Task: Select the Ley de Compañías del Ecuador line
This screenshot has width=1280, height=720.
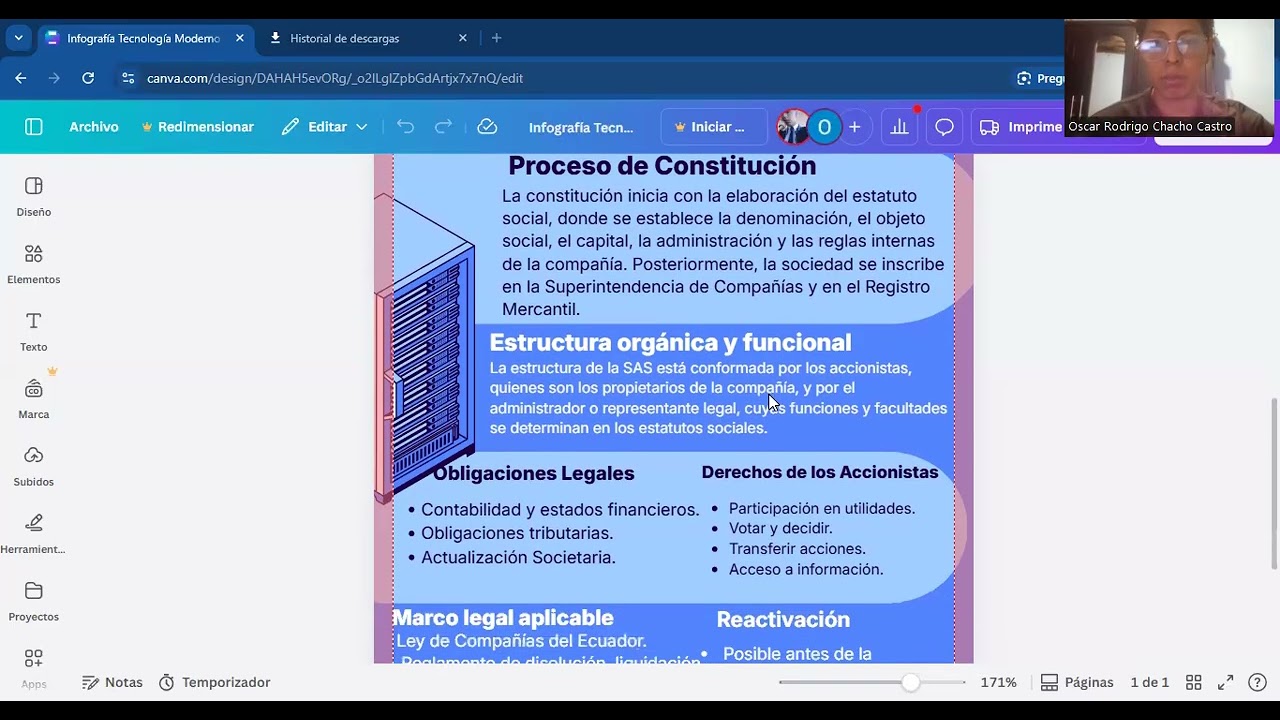Action: (x=521, y=641)
